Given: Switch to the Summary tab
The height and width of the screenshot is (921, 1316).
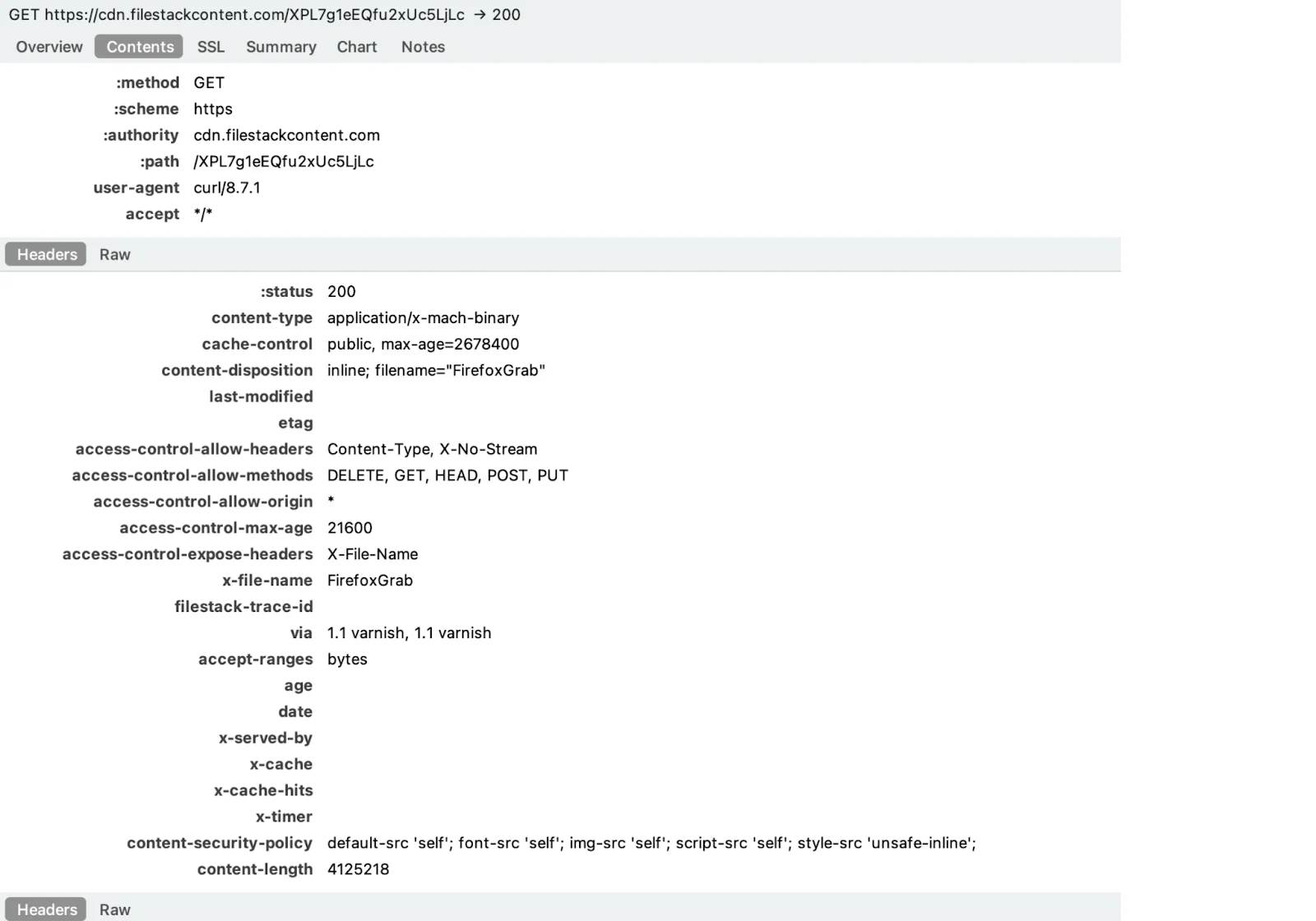Looking at the screenshot, I should pyautogui.click(x=280, y=47).
